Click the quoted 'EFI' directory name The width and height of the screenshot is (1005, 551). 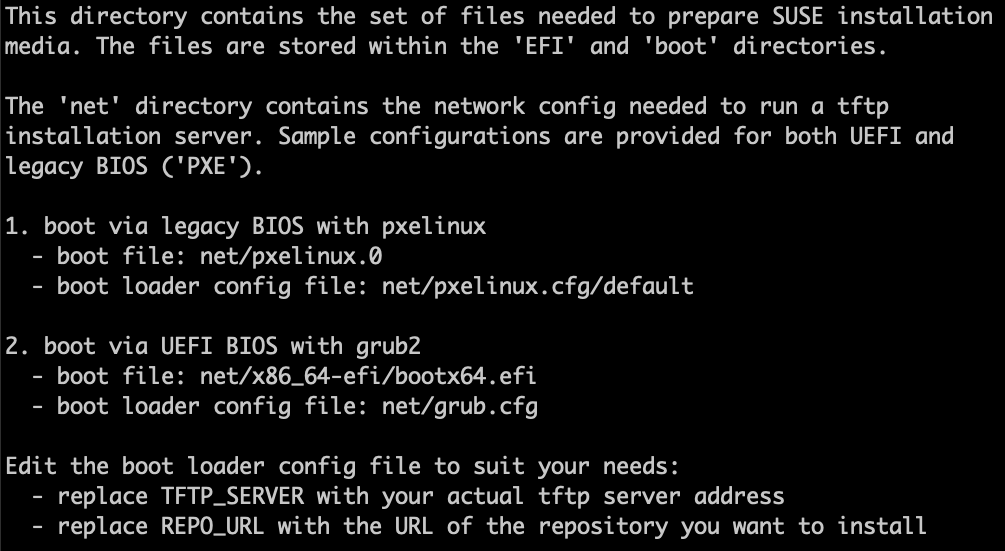(x=545, y=46)
